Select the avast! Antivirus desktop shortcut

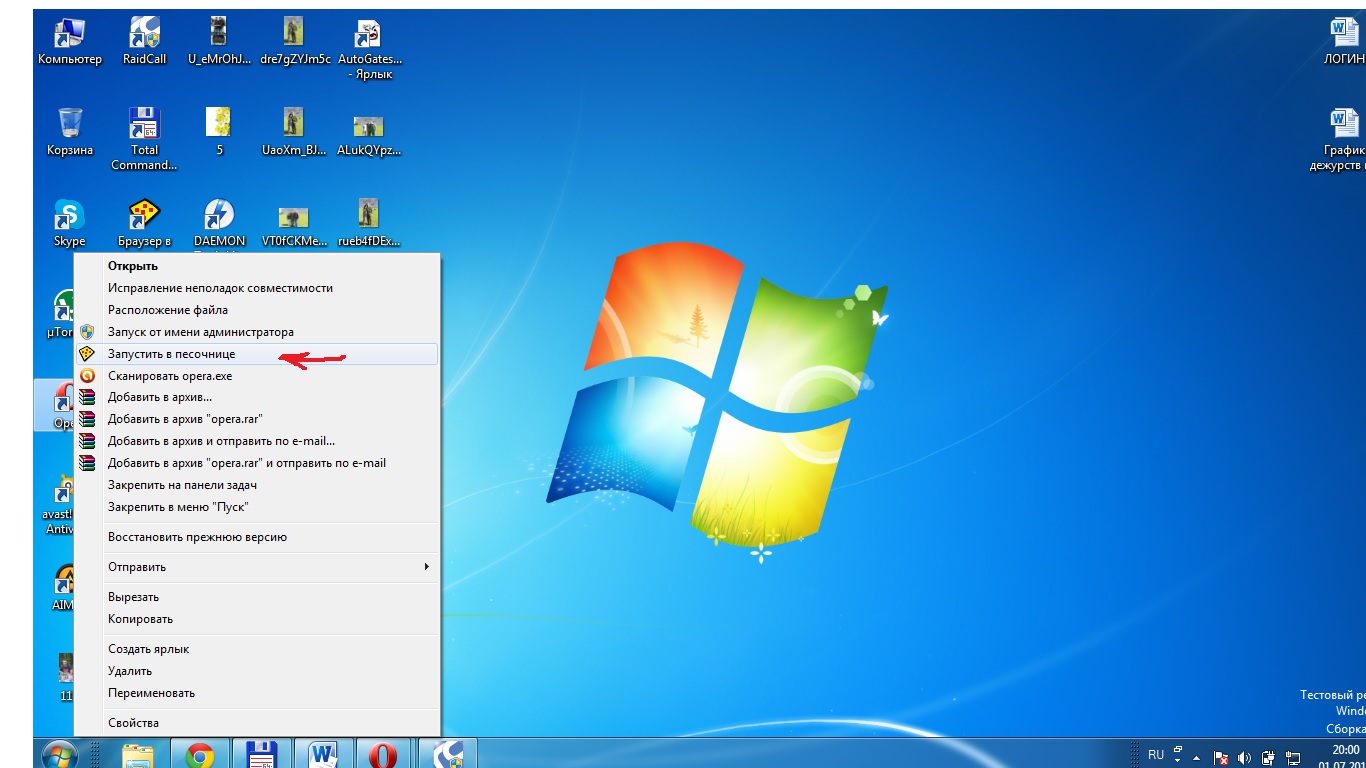tap(60, 506)
